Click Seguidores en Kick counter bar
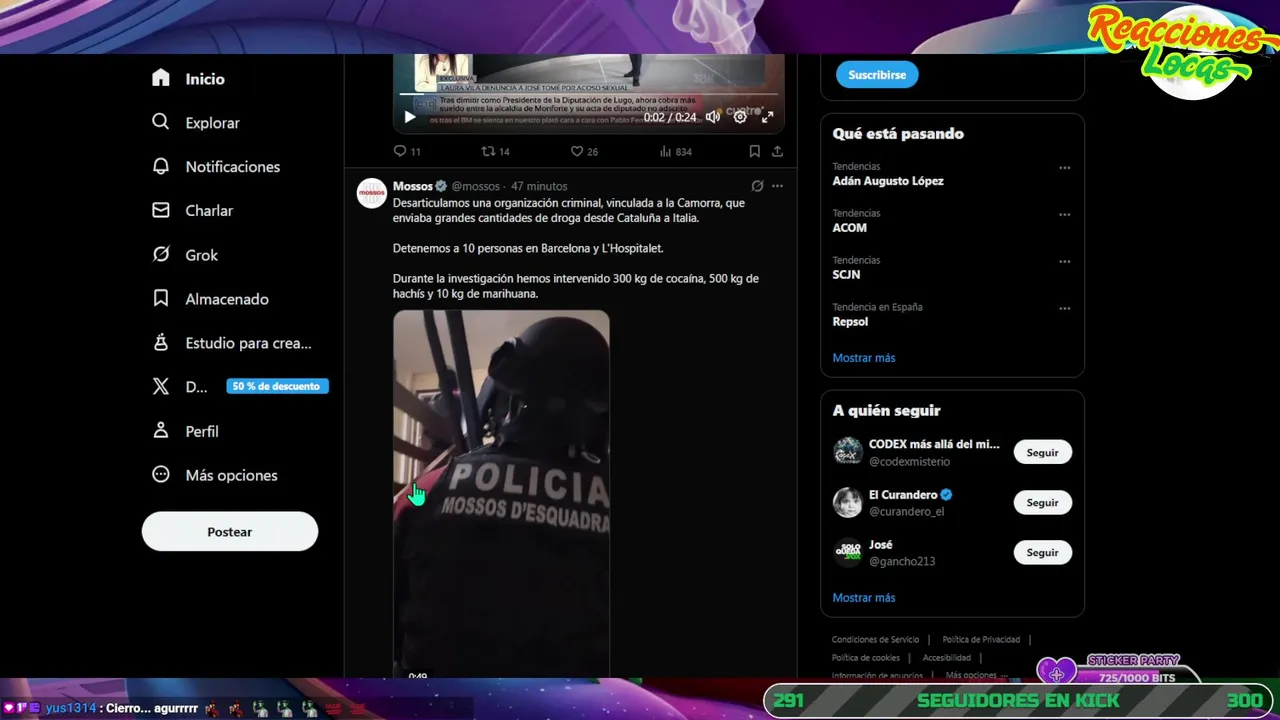This screenshot has width=1280, height=720. point(1017,701)
